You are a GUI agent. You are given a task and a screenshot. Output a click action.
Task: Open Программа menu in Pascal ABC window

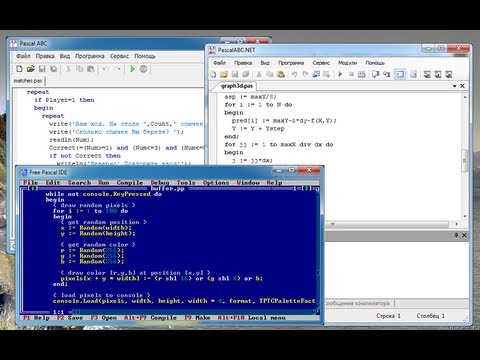click(90, 56)
